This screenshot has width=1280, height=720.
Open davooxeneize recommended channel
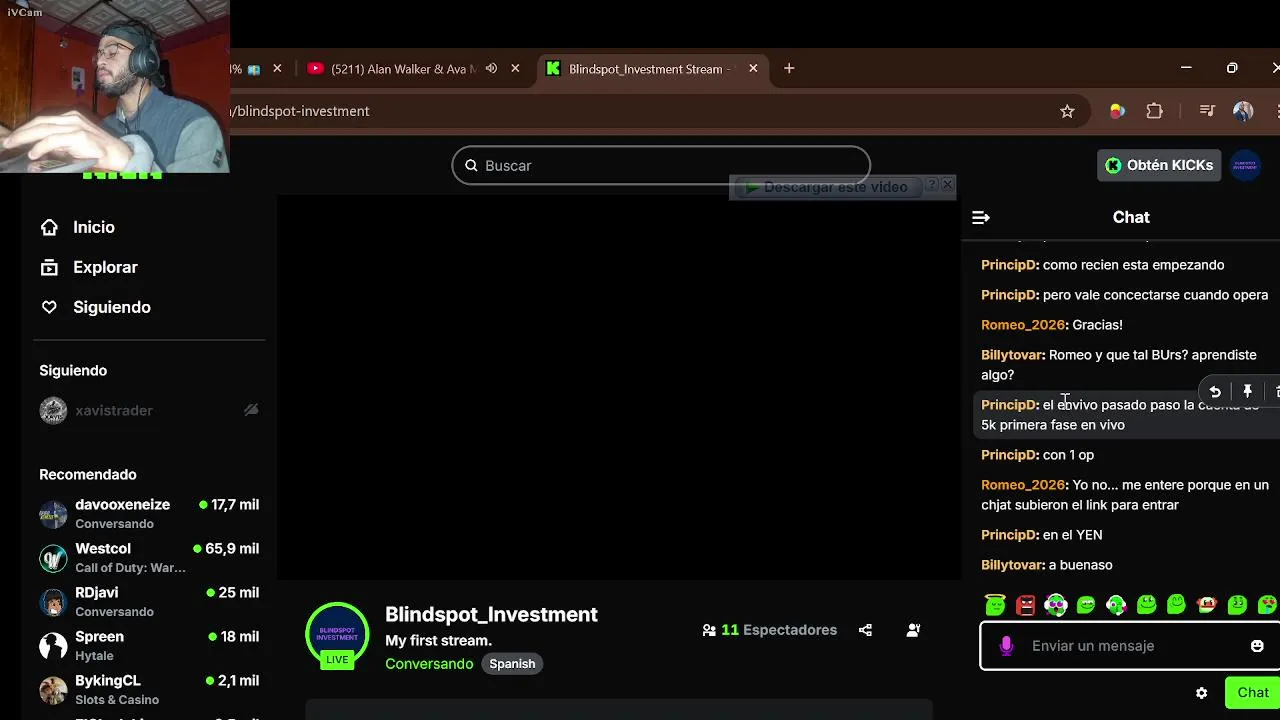[148, 513]
